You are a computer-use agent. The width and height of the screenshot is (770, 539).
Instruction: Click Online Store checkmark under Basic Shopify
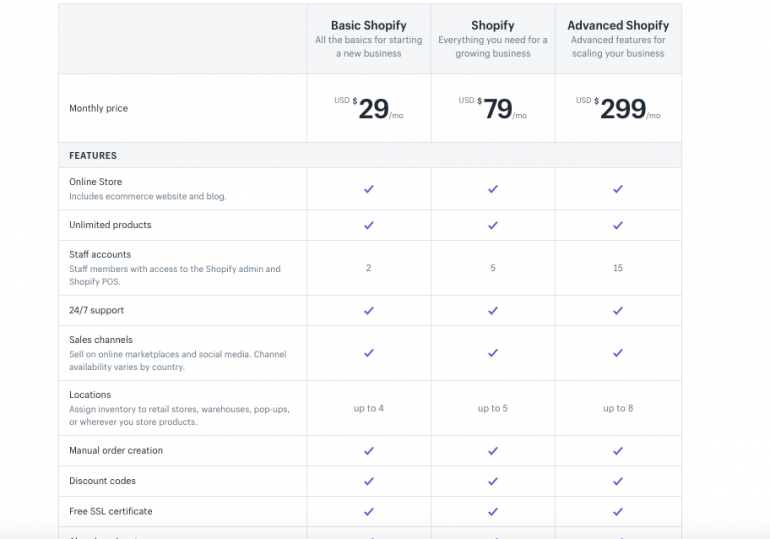point(368,189)
